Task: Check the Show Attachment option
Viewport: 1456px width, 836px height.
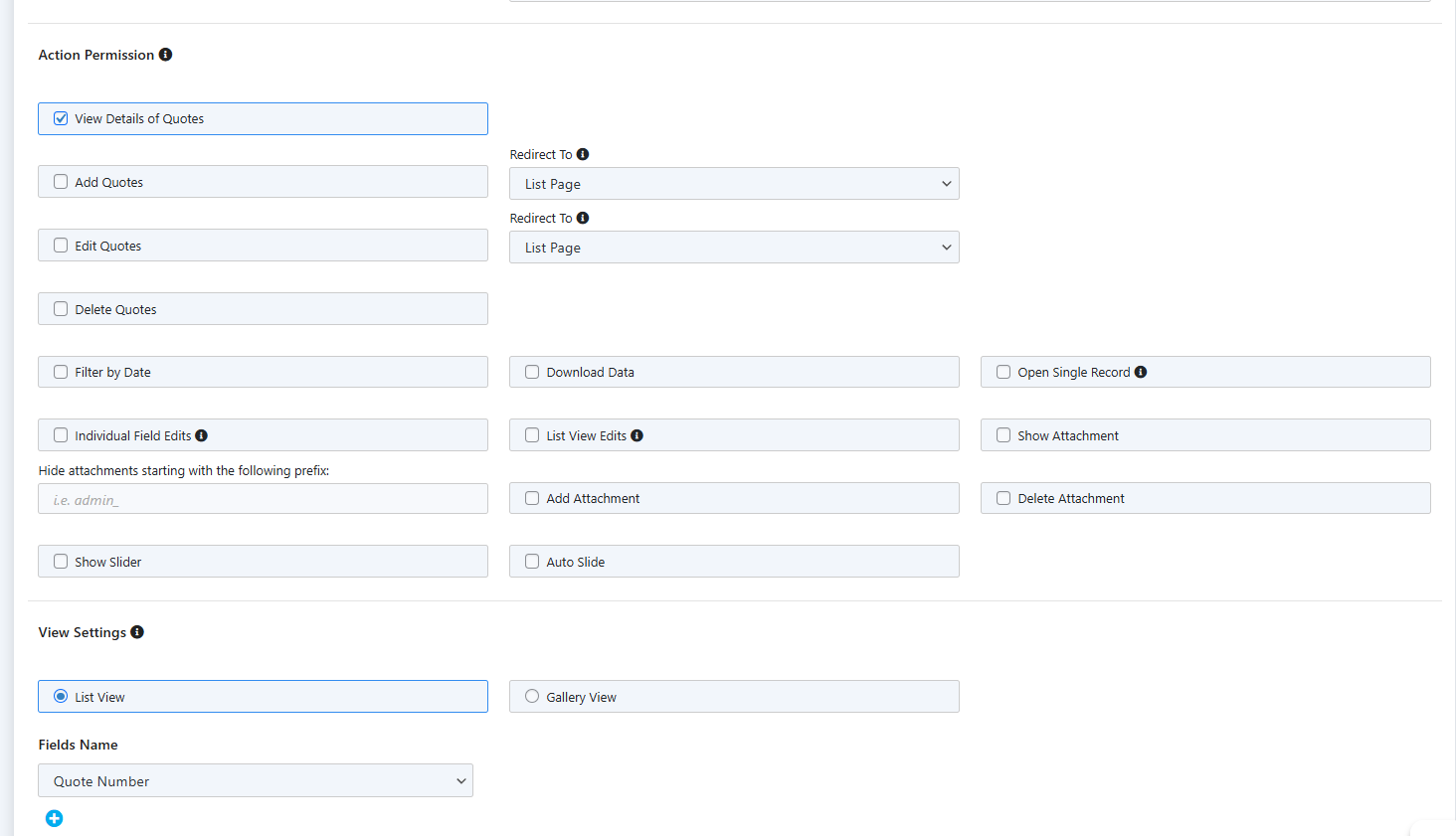Action: point(1003,435)
